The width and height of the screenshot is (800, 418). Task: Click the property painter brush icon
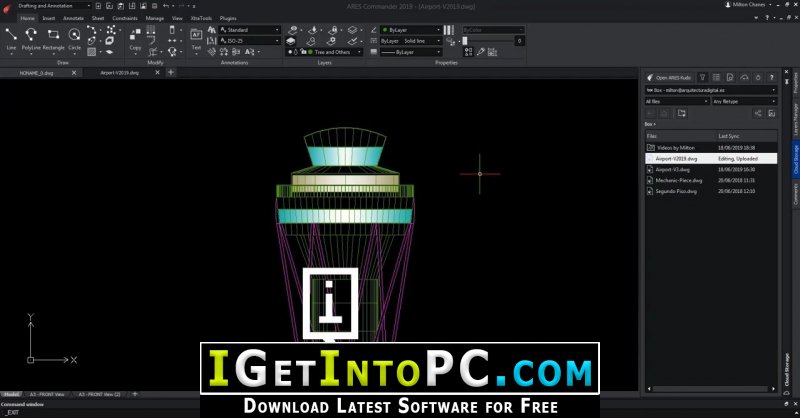[481, 52]
